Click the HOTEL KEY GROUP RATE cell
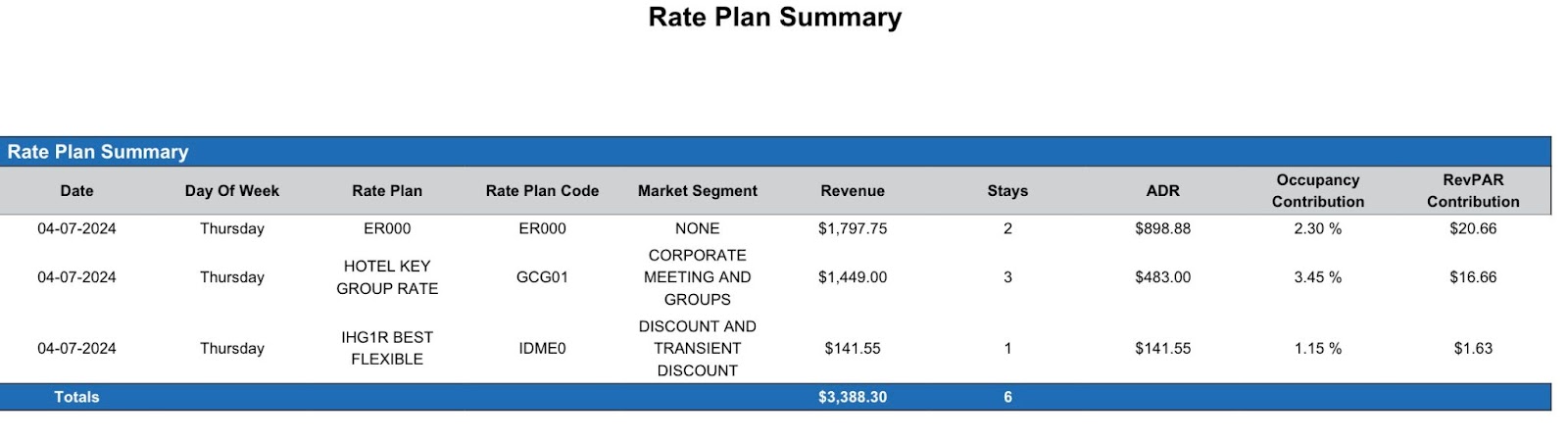The height and width of the screenshot is (441, 1568). [x=387, y=277]
